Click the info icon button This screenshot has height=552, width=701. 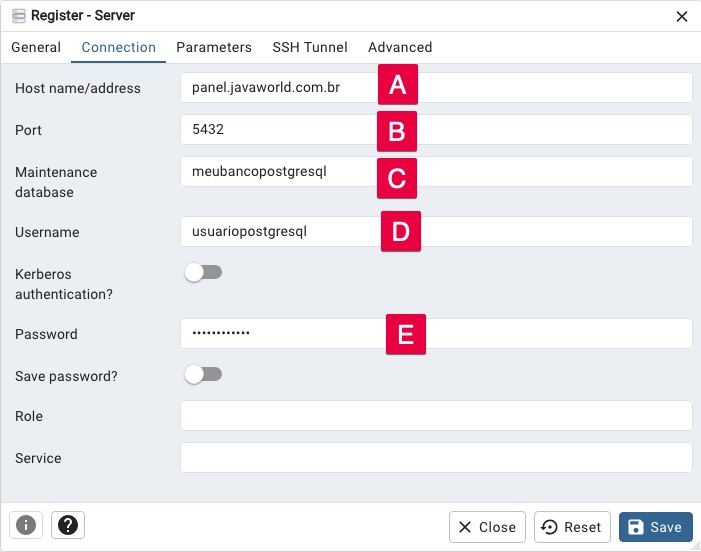click(26, 525)
